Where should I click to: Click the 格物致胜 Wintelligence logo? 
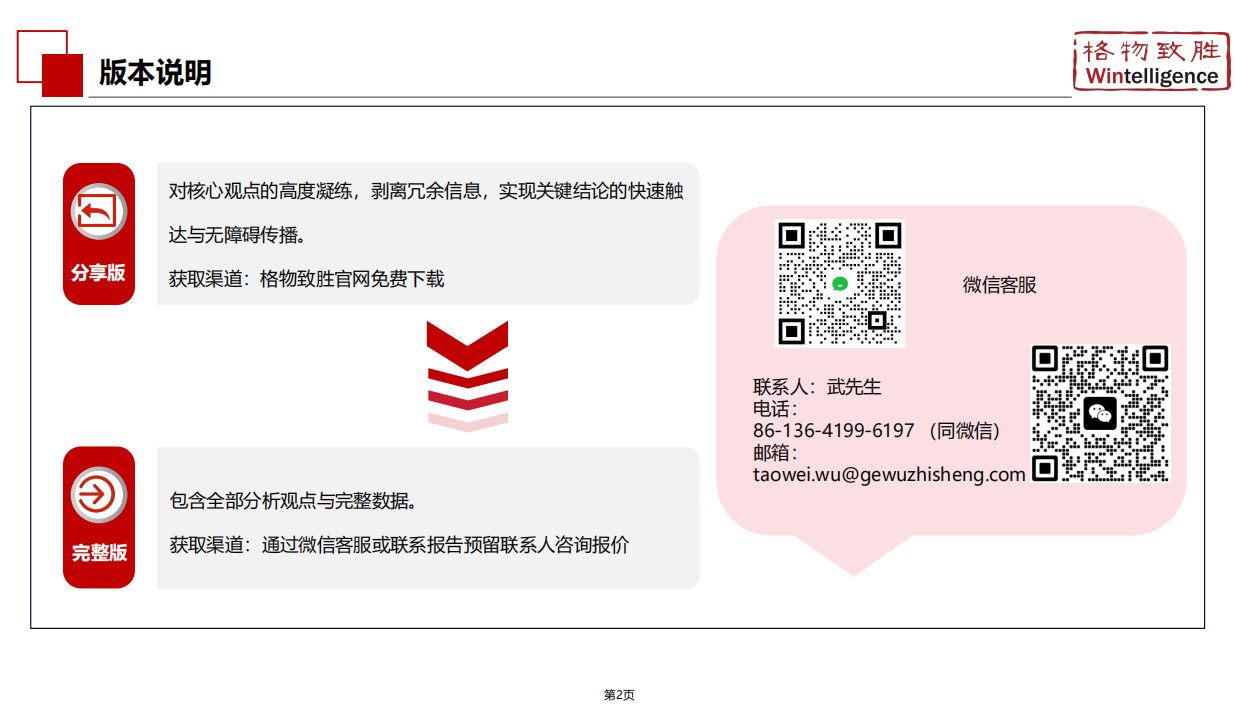[1151, 62]
